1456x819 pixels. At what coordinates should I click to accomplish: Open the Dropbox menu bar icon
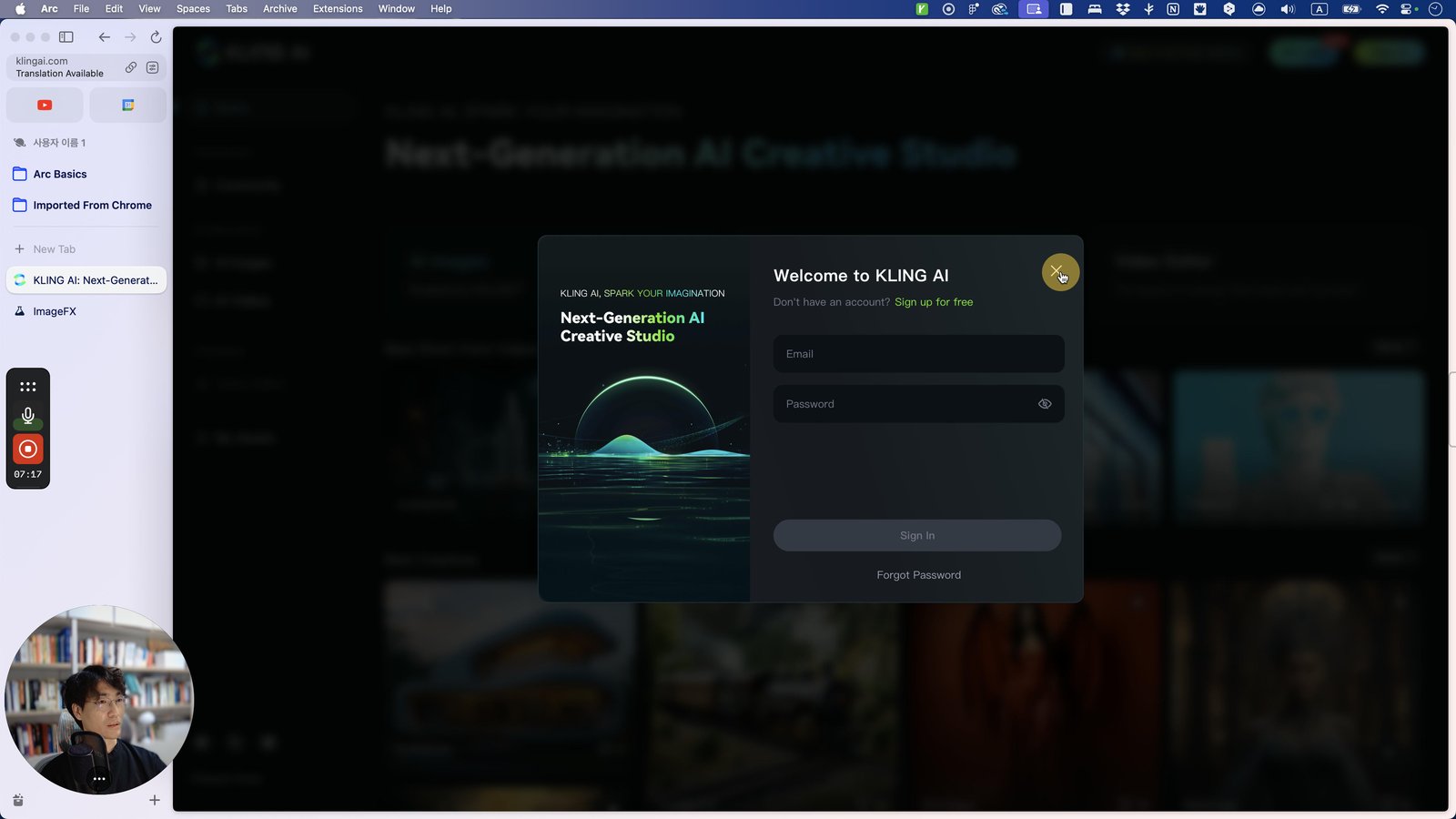1123,9
